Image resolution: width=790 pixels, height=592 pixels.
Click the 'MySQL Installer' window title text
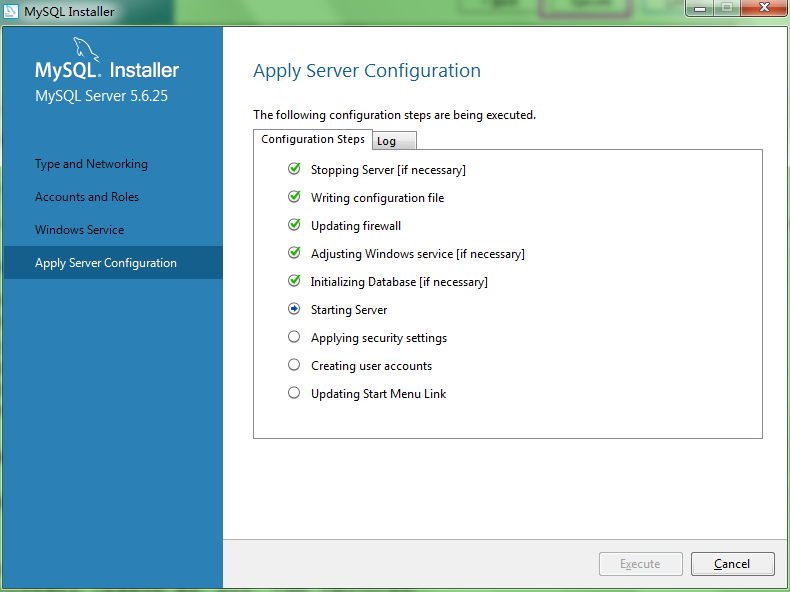pyautogui.click(x=69, y=12)
